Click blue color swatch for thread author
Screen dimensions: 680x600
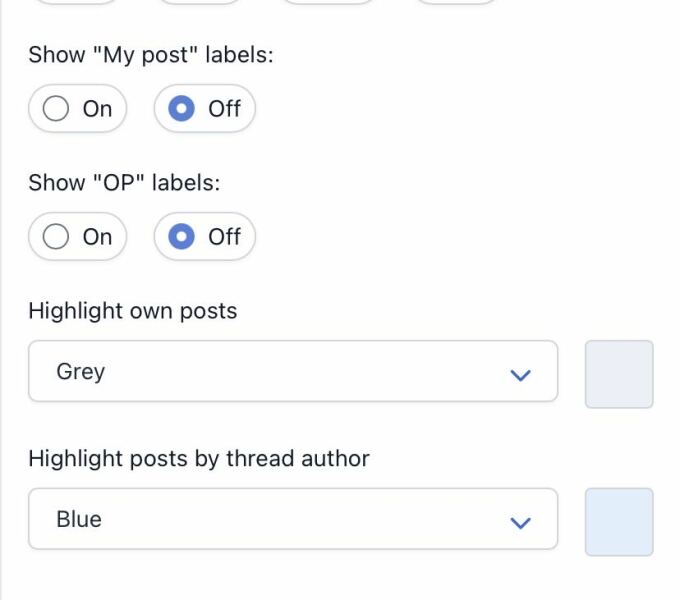click(x=619, y=521)
